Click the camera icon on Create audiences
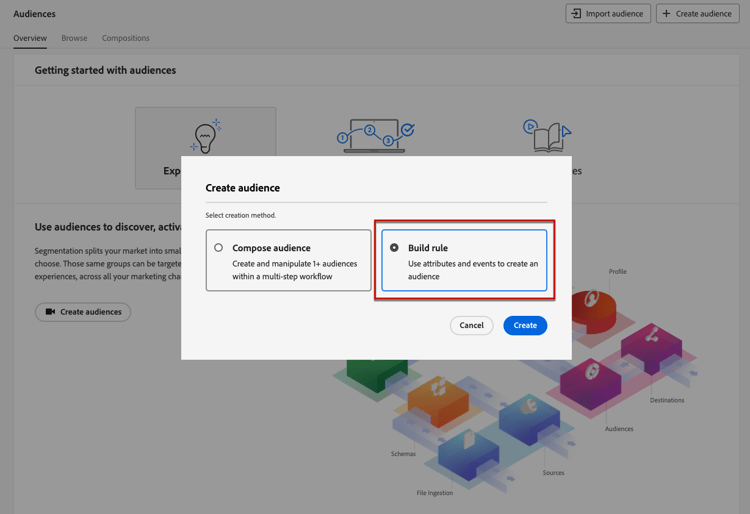 click(51, 312)
